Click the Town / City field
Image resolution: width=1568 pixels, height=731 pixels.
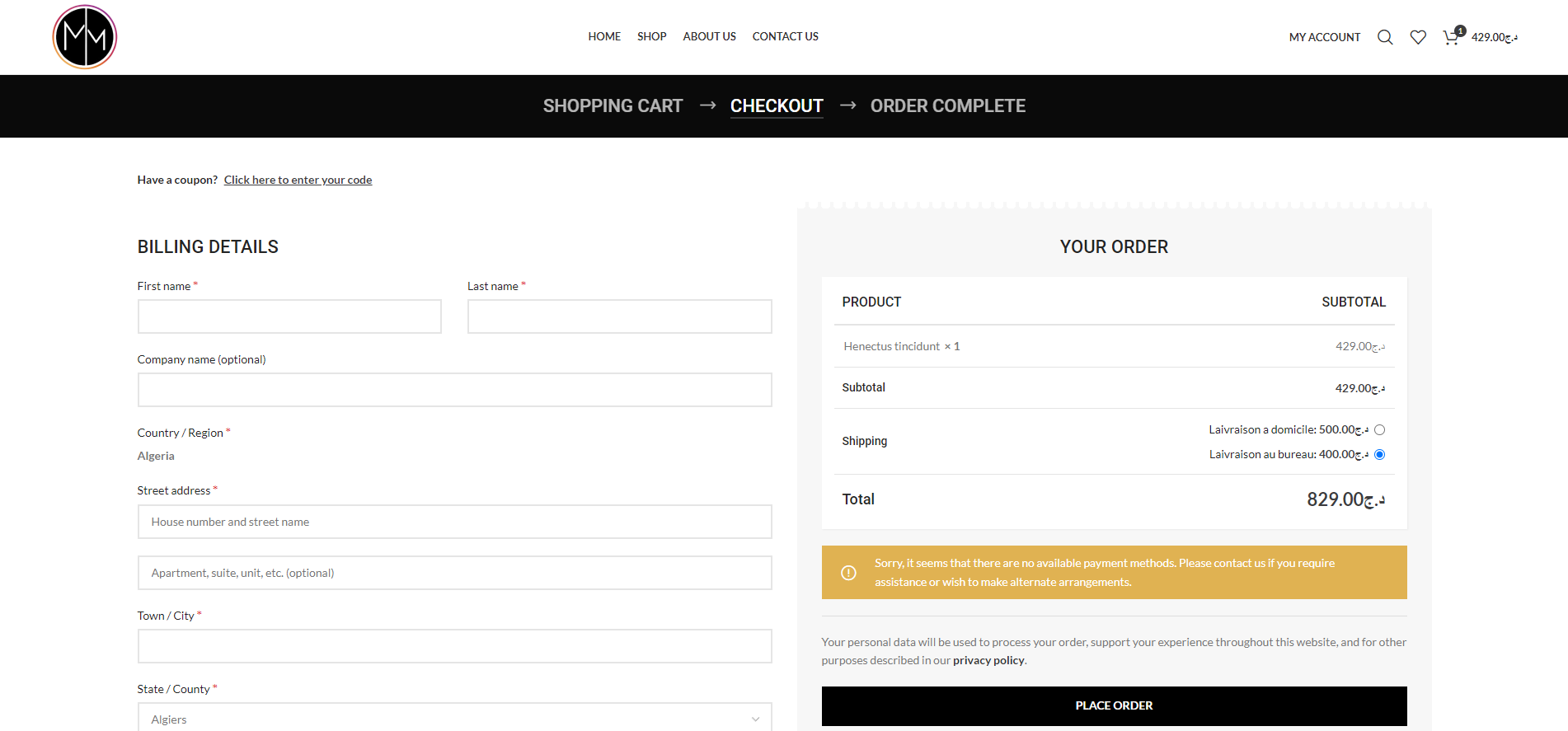tap(454, 646)
